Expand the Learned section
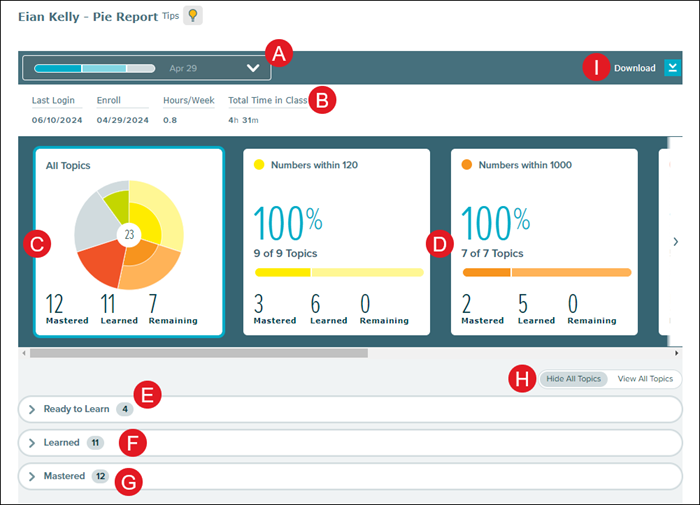The height and width of the screenshot is (506, 700). [x=32, y=442]
